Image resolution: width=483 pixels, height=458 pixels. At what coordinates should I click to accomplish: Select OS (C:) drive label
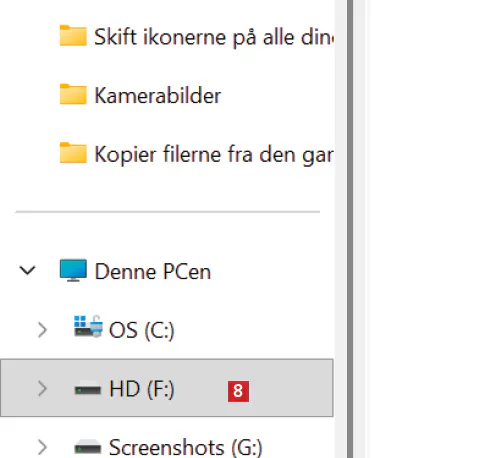click(142, 330)
